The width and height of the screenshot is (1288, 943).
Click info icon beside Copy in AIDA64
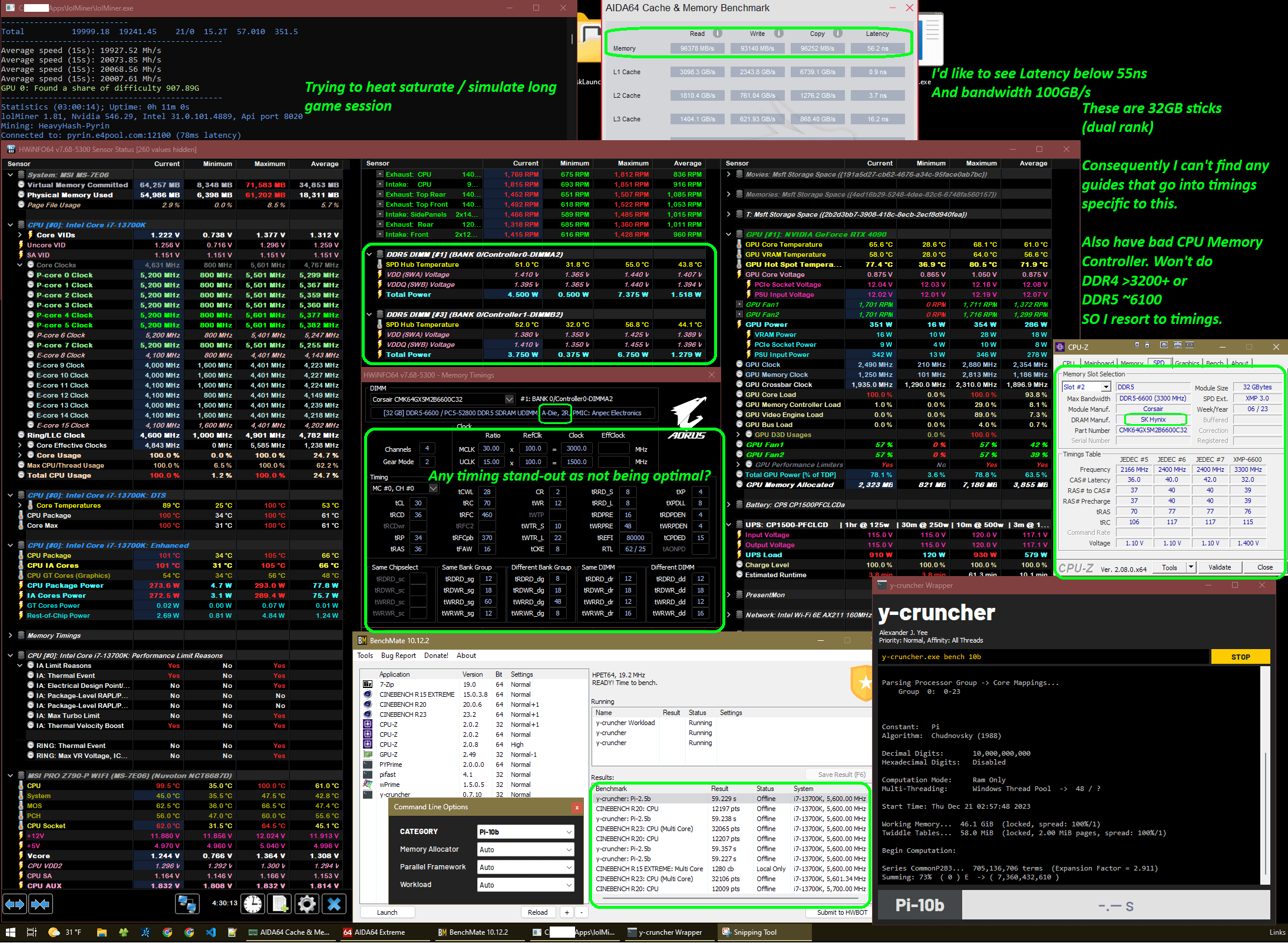pyautogui.click(x=838, y=34)
